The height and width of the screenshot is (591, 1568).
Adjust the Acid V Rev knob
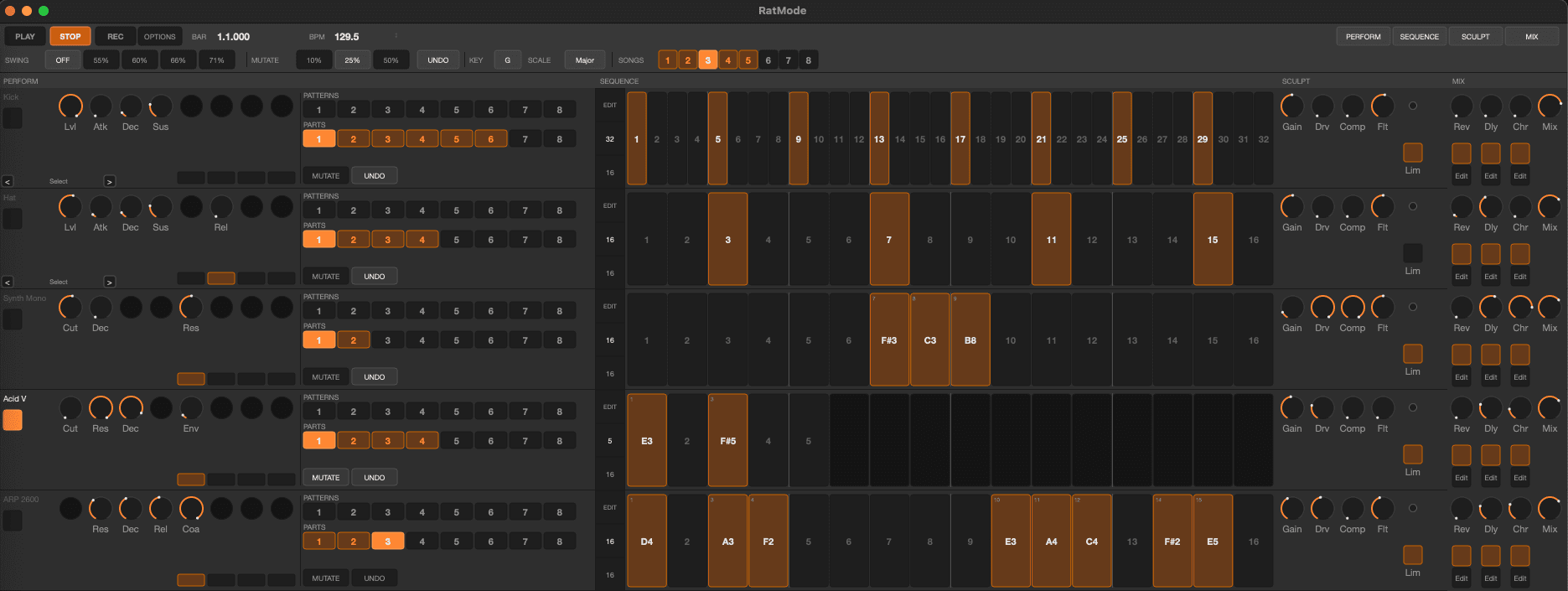pos(1462,408)
